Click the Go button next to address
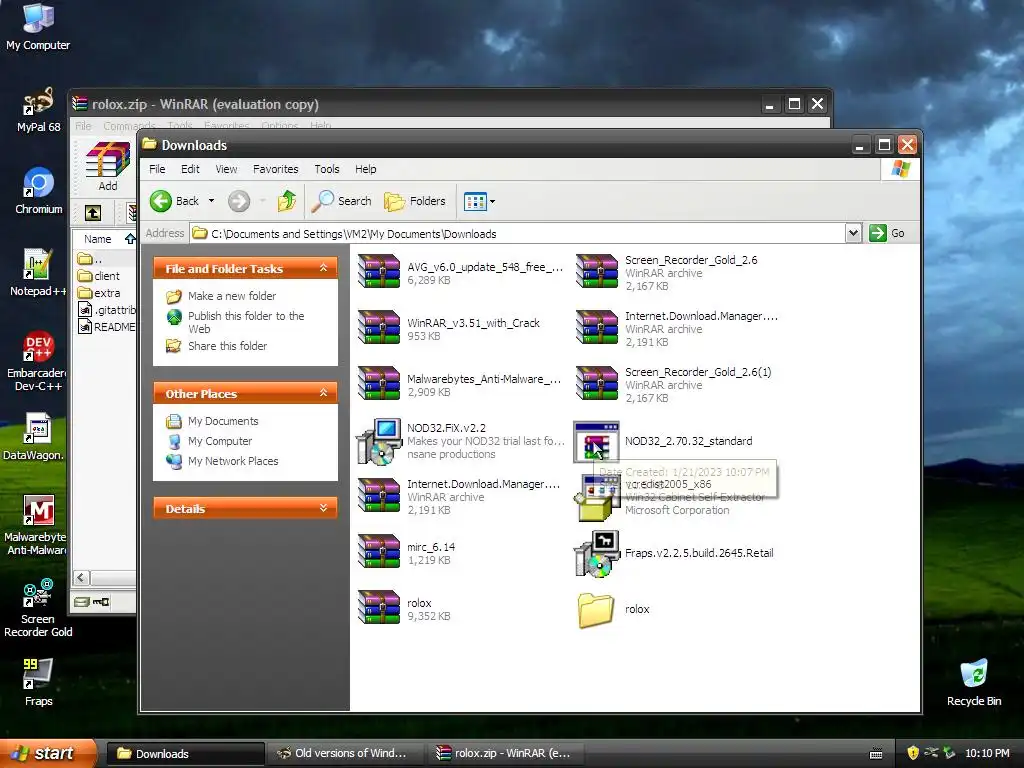The height and width of the screenshot is (768, 1024). [887, 233]
